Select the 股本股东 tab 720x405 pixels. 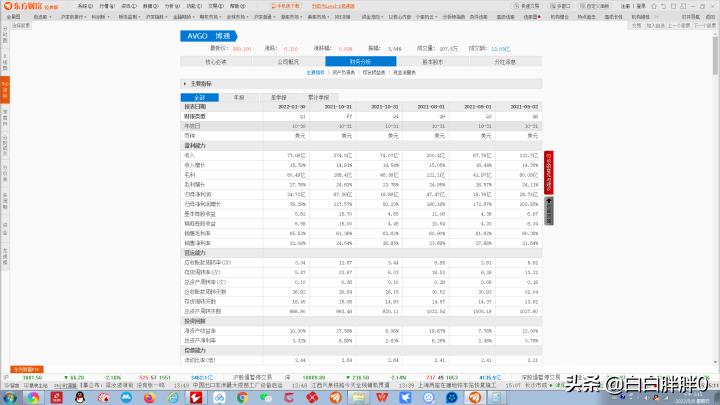pos(433,62)
